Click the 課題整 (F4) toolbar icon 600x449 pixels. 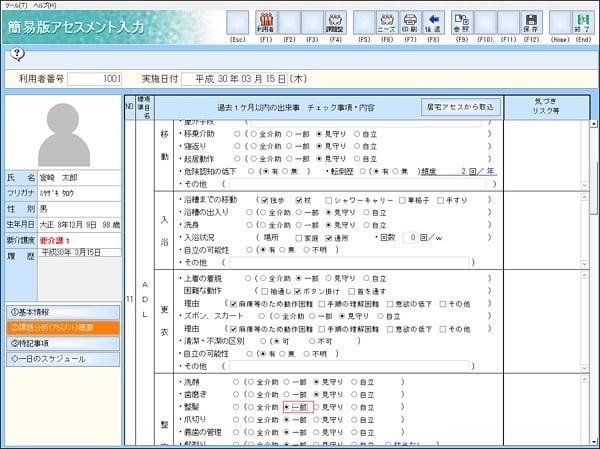click(336, 23)
